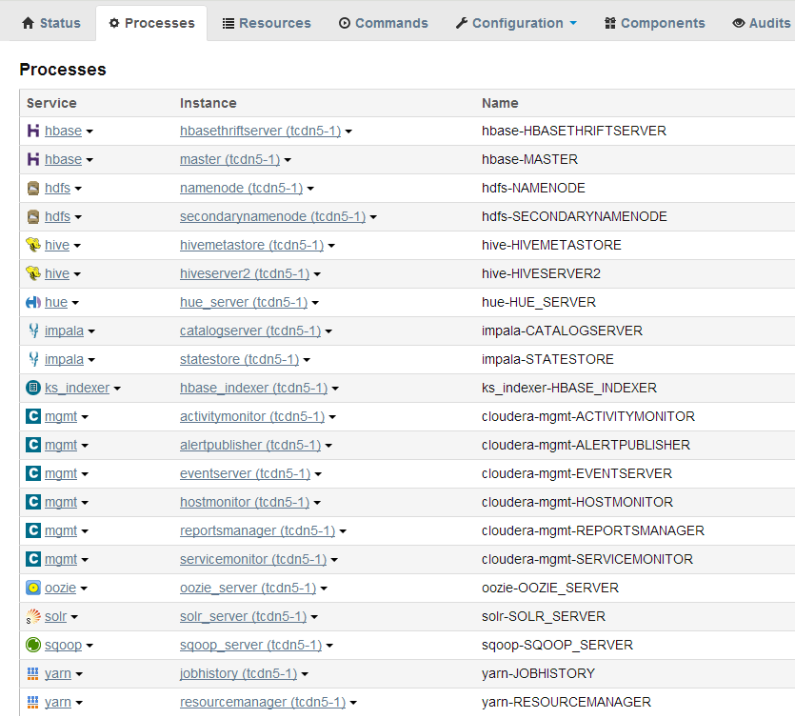The width and height of the screenshot is (795, 716).
Task: Click the YARN icon in the jobhistory row
Action: tap(33, 673)
